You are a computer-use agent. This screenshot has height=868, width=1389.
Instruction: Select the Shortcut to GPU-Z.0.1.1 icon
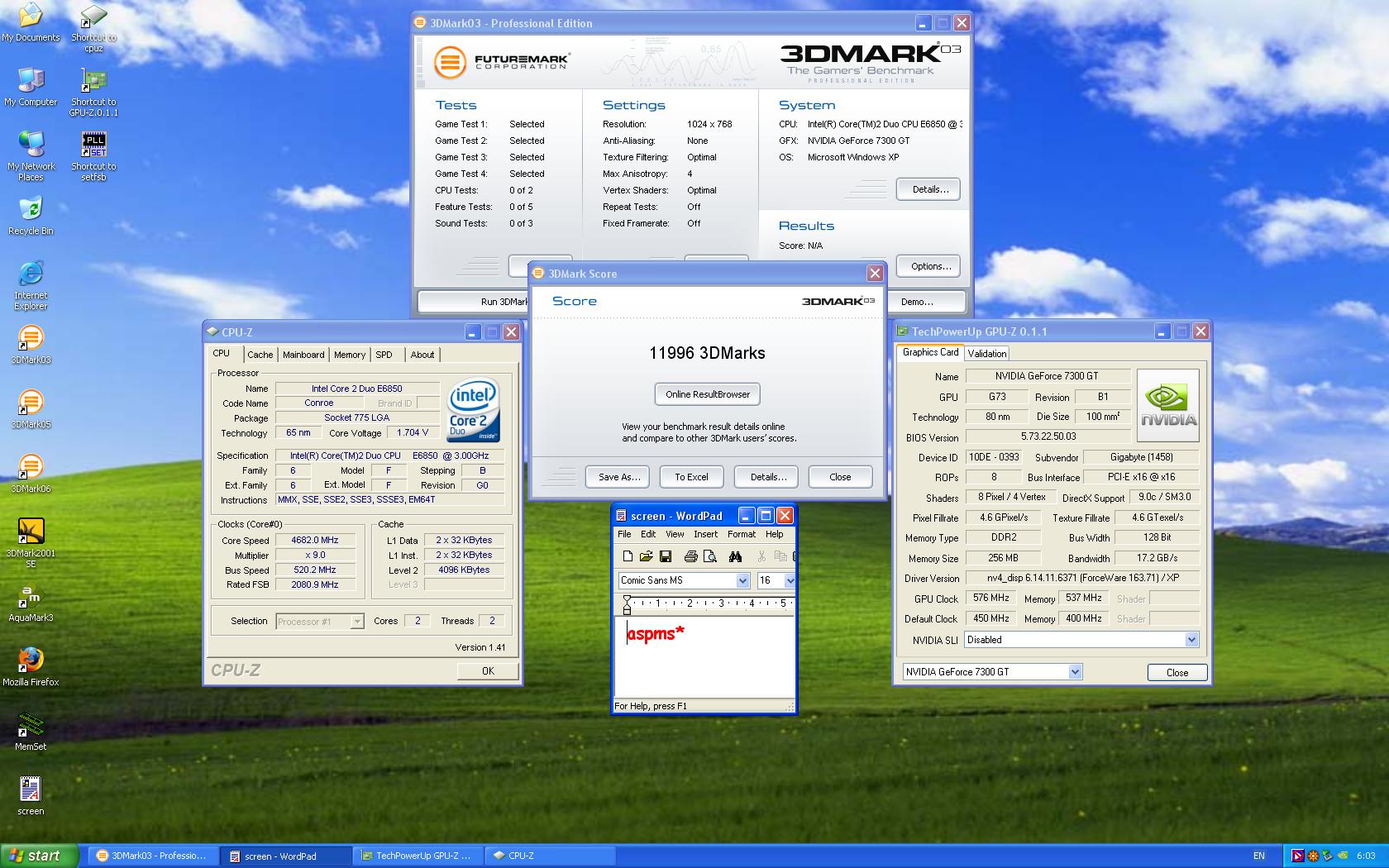(93, 92)
